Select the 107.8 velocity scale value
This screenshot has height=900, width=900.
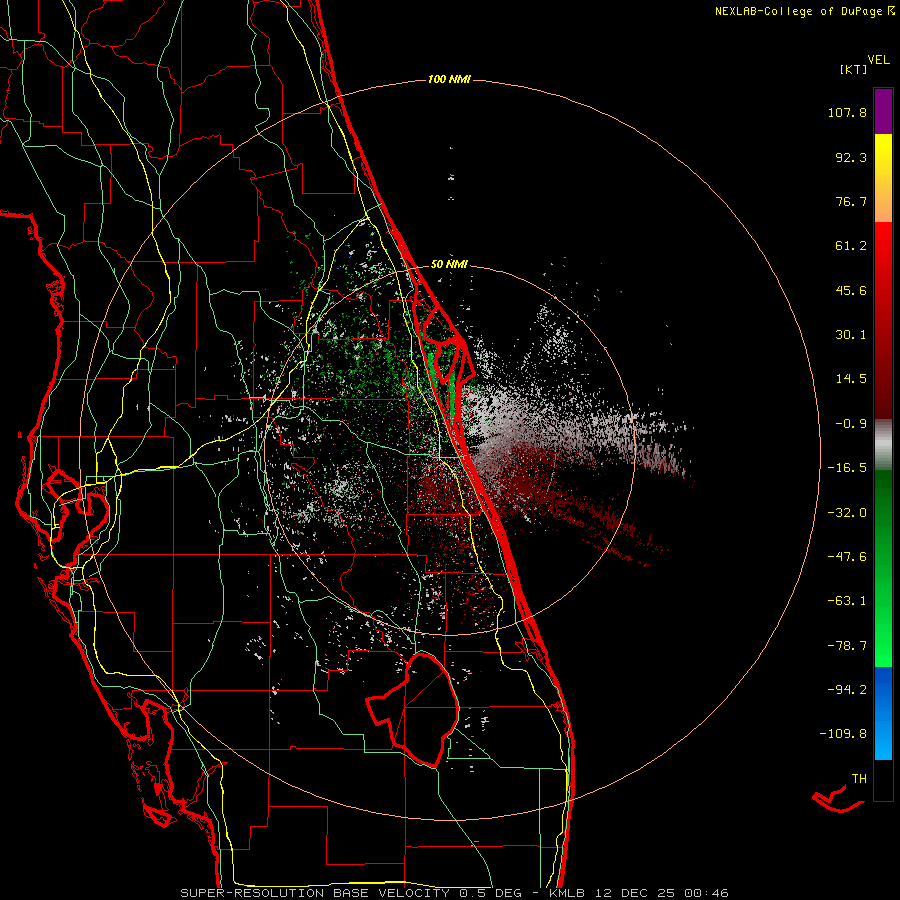pos(847,112)
